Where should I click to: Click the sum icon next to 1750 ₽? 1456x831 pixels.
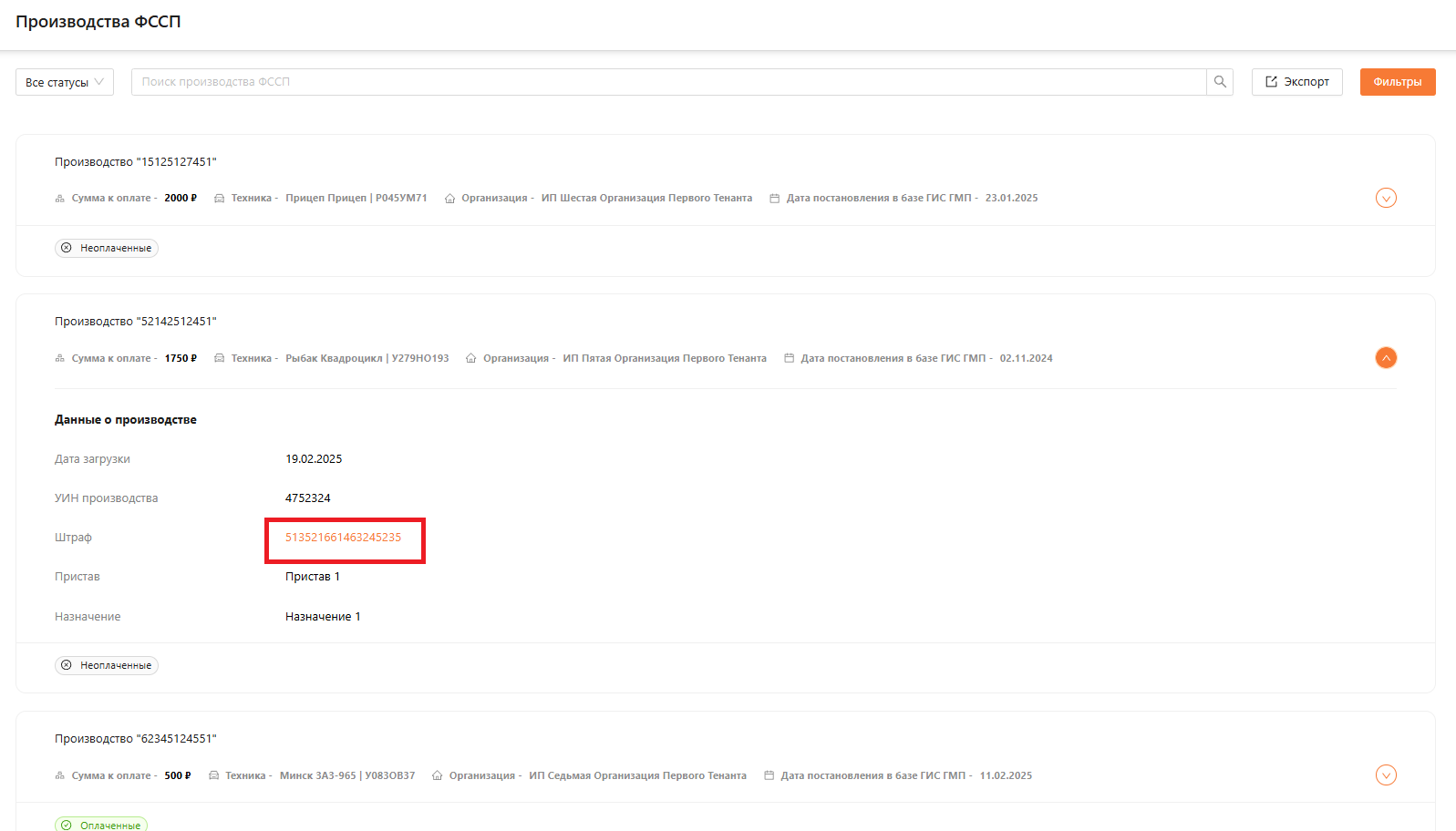coord(60,359)
